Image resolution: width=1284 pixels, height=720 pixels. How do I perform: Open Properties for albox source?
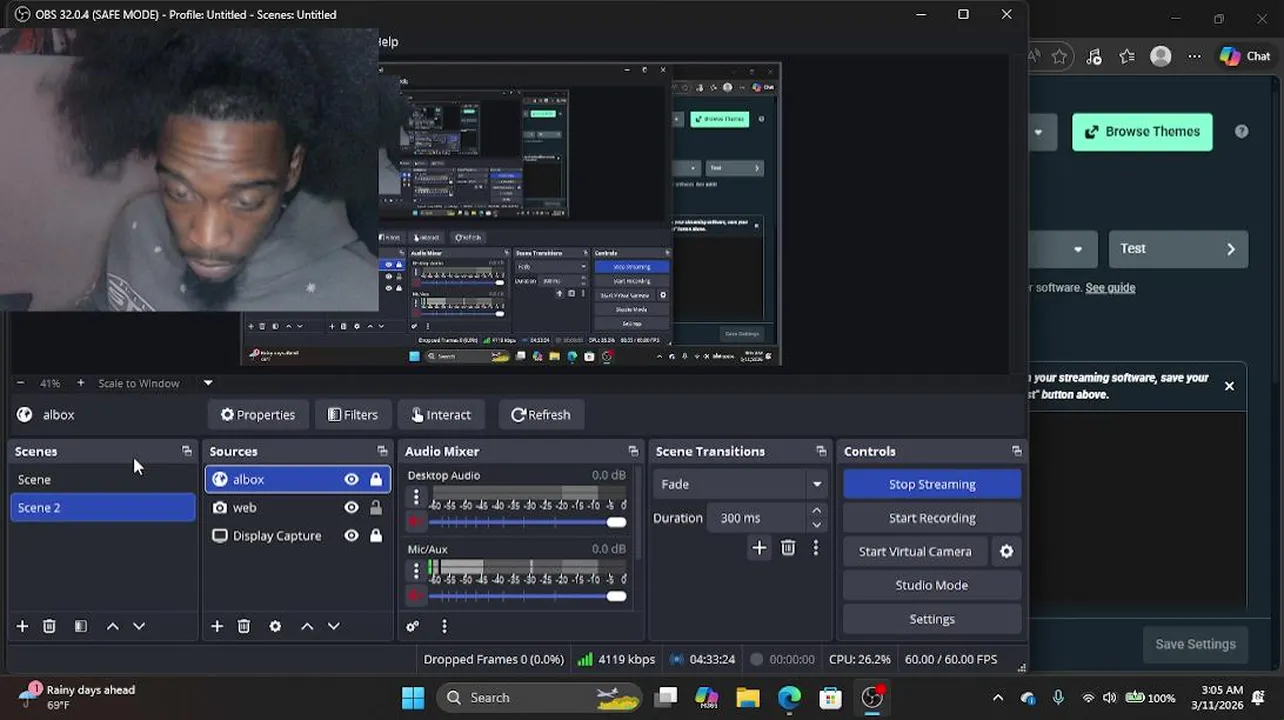258,414
